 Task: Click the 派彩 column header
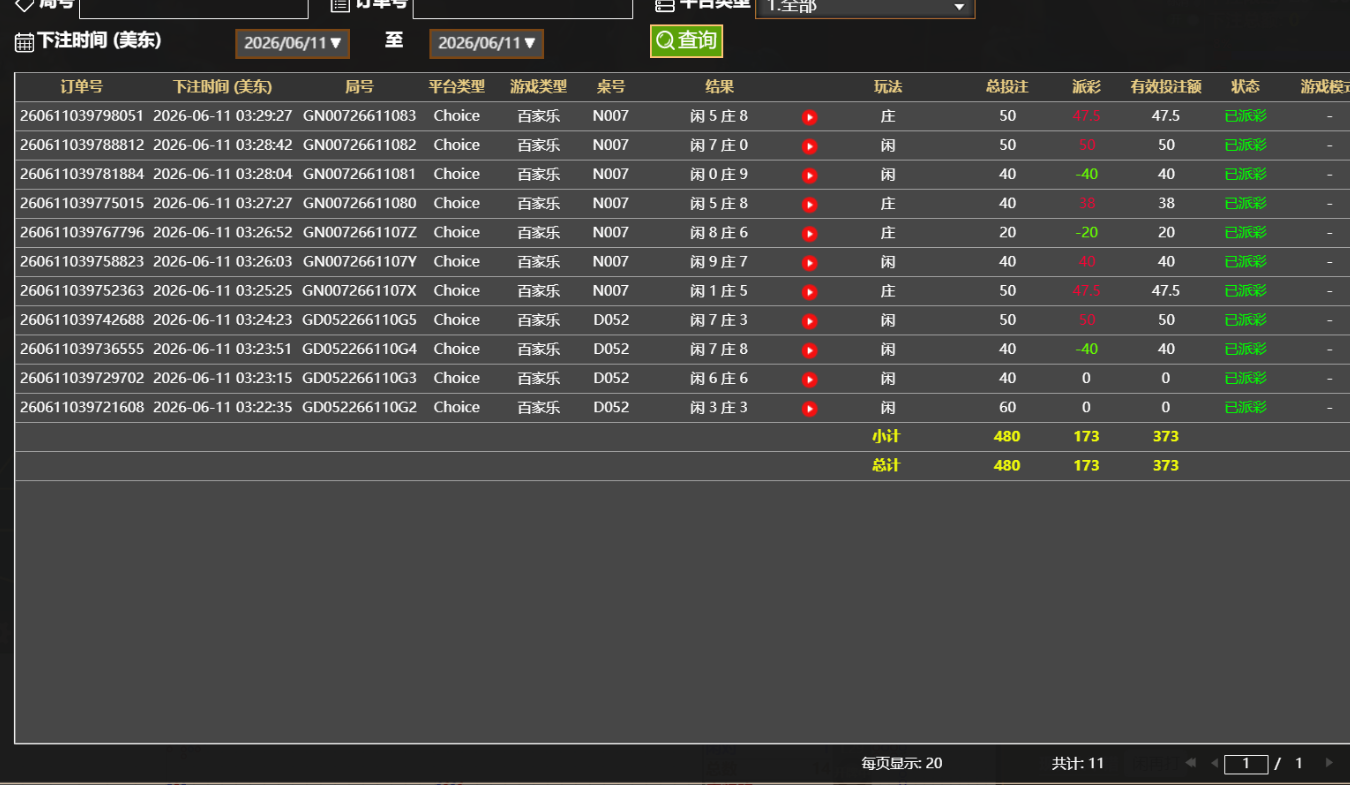click(x=1086, y=87)
